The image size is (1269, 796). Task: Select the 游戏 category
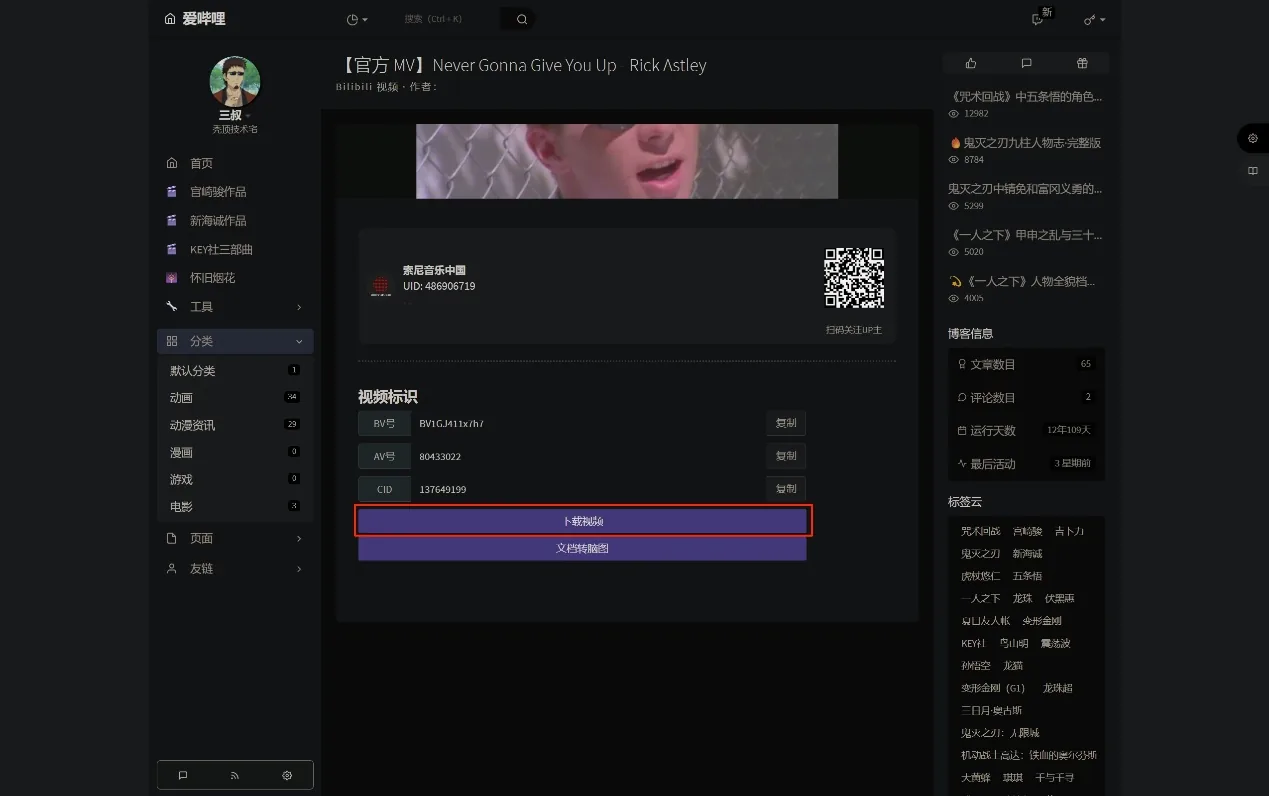tap(235, 479)
